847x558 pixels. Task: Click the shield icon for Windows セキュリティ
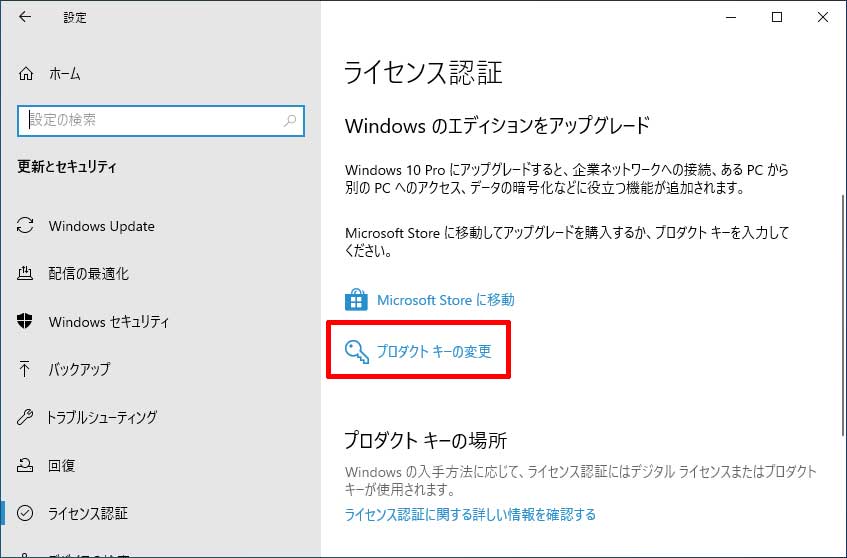click(x=25, y=321)
